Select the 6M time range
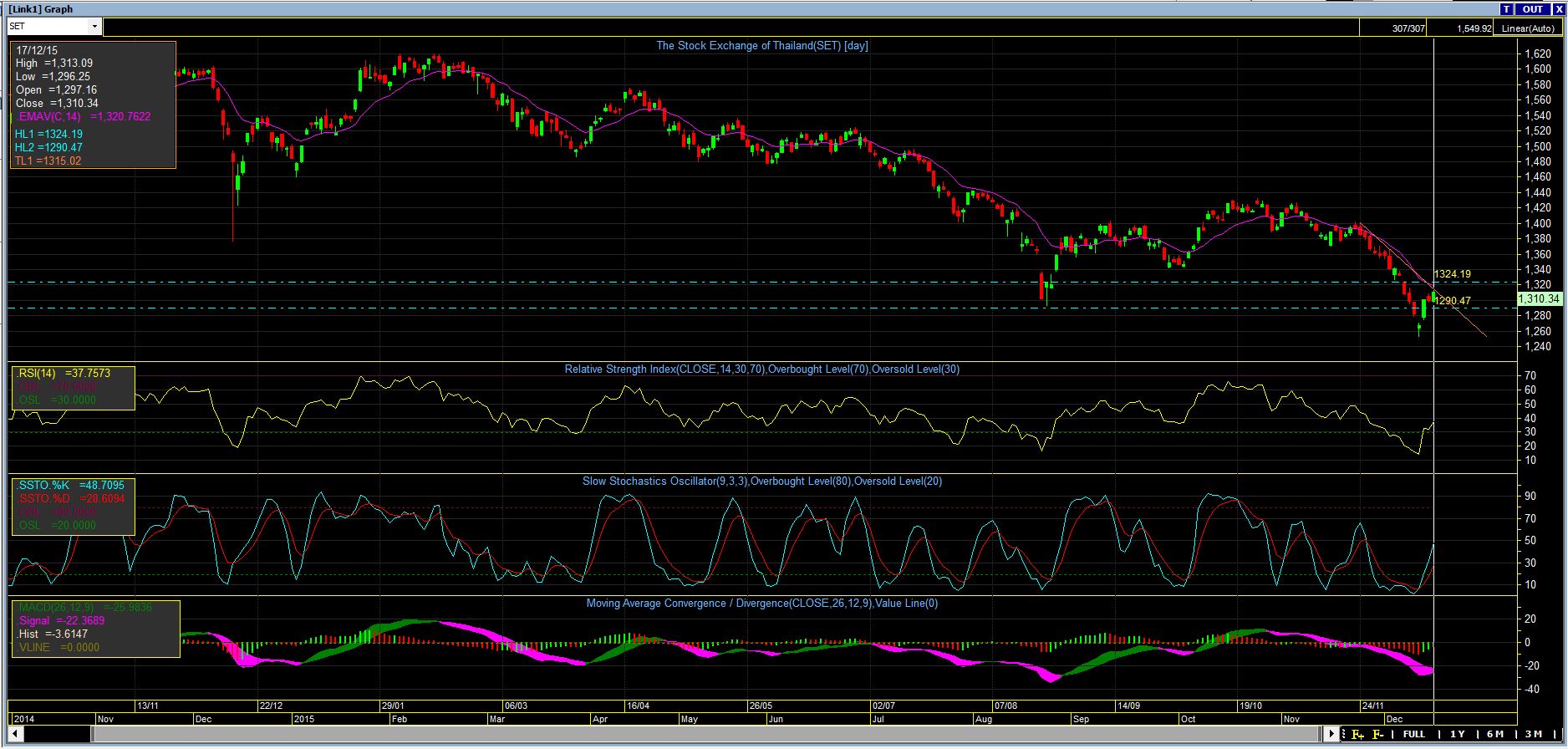Image resolution: width=1568 pixels, height=749 pixels. pyautogui.click(x=1496, y=735)
